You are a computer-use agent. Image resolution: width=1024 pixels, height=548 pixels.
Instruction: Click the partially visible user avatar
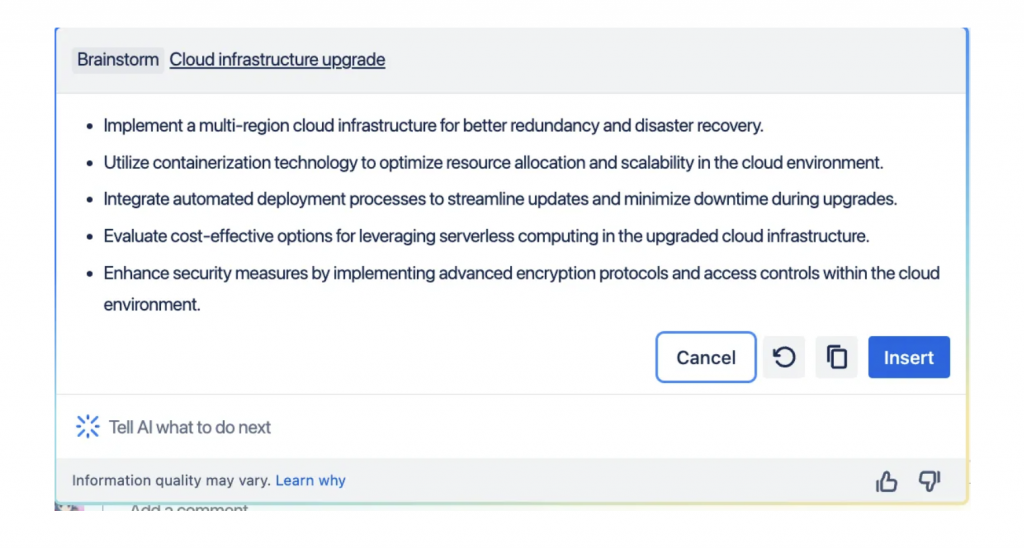(x=70, y=508)
